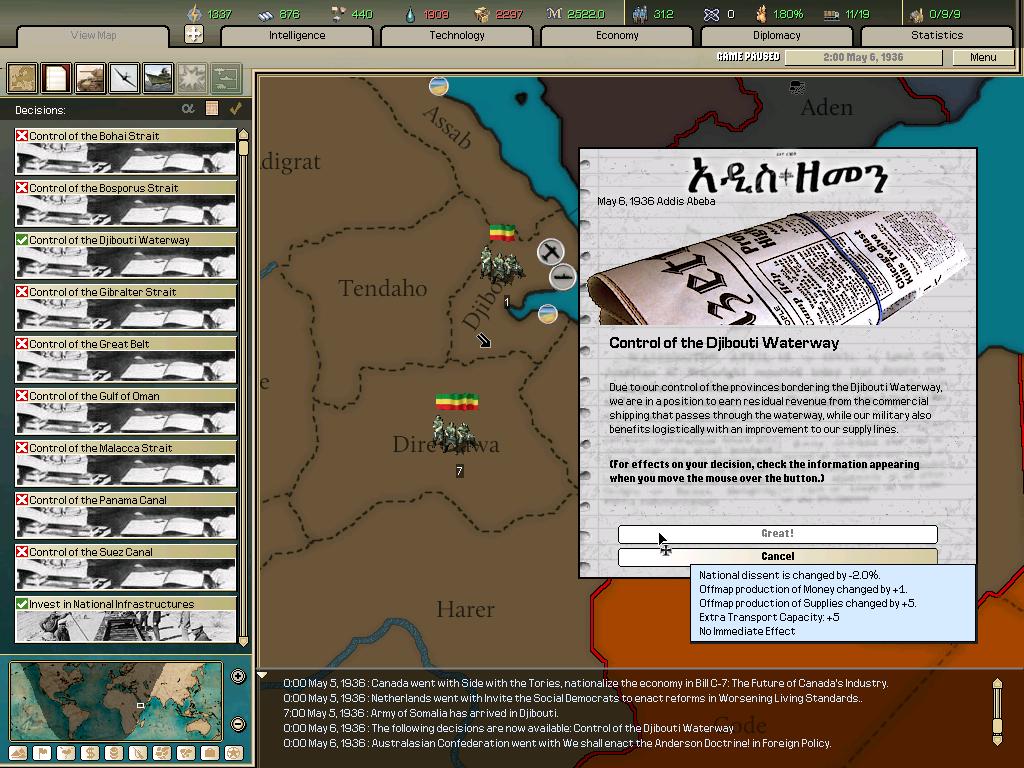Toggle the decisions calendar sort icon
This screenshot has height=768, width=1024.
click(x=212, y=108)
